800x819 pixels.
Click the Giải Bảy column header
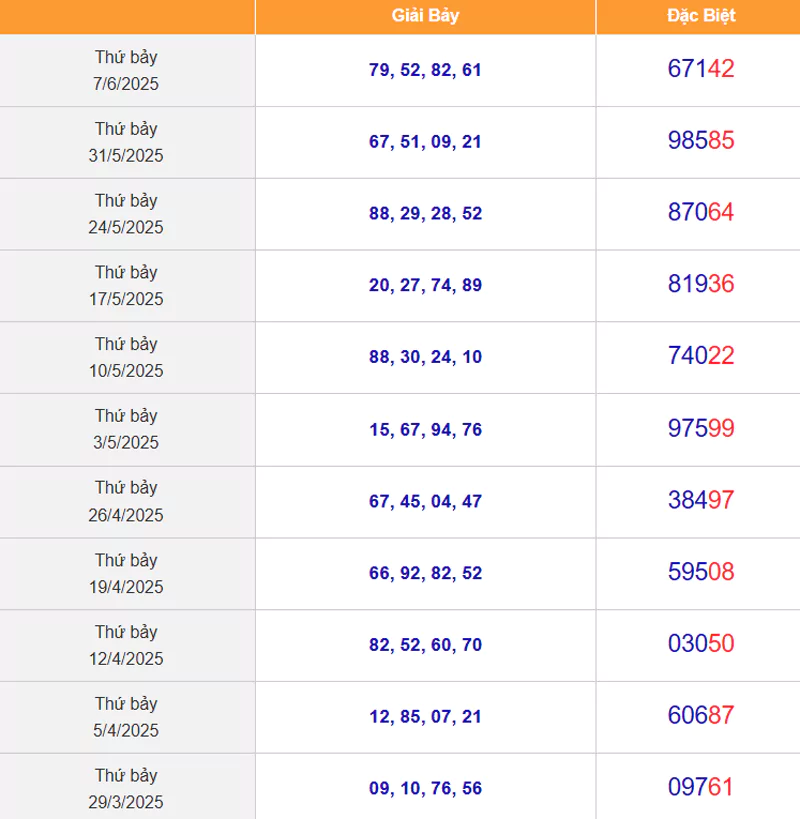point(425,16)
